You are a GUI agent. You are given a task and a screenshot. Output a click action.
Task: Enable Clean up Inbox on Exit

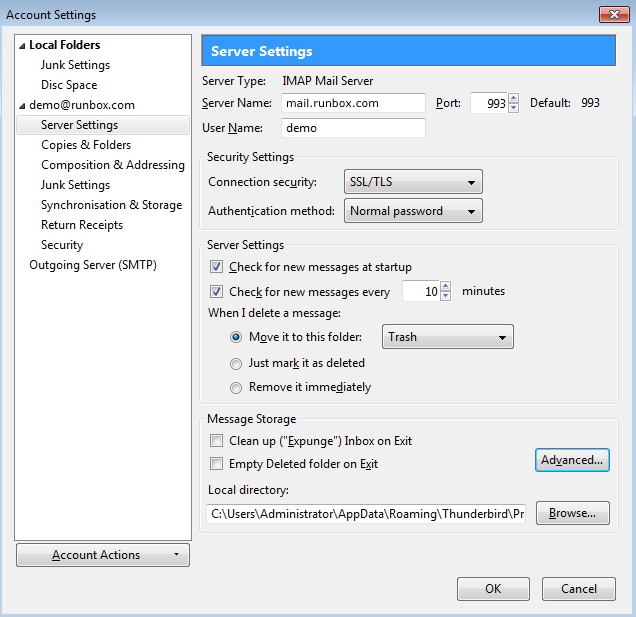(217, 441)
